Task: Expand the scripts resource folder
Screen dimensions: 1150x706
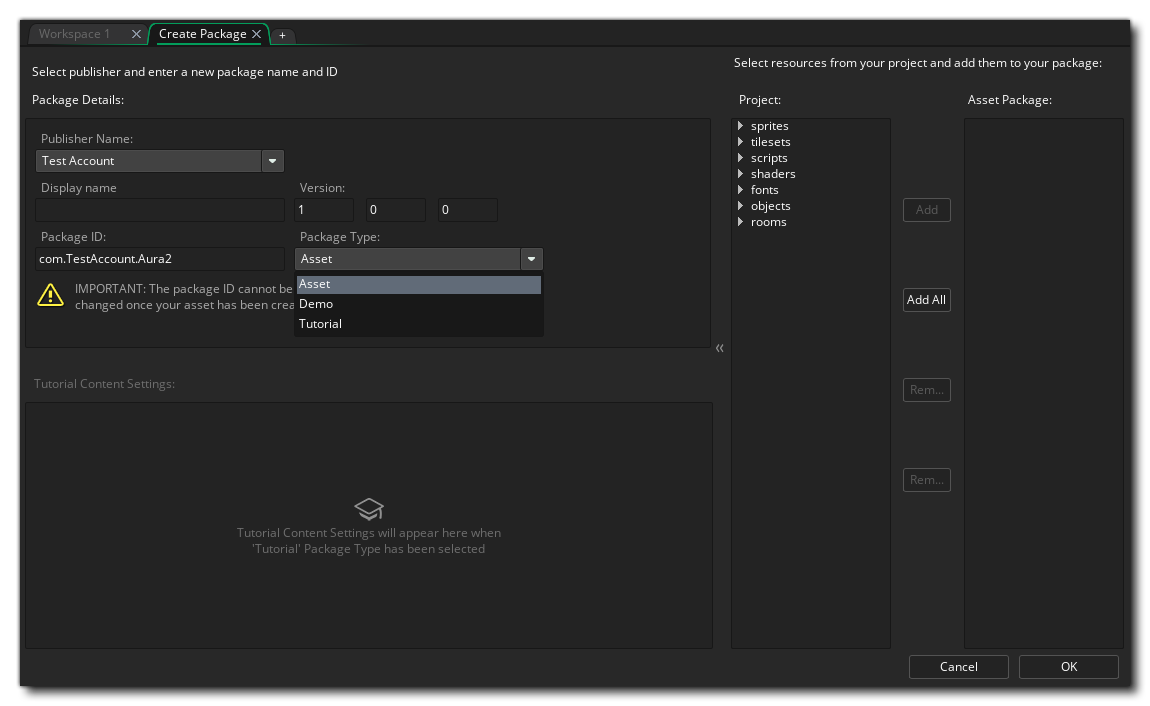Action: coord(740,158)
